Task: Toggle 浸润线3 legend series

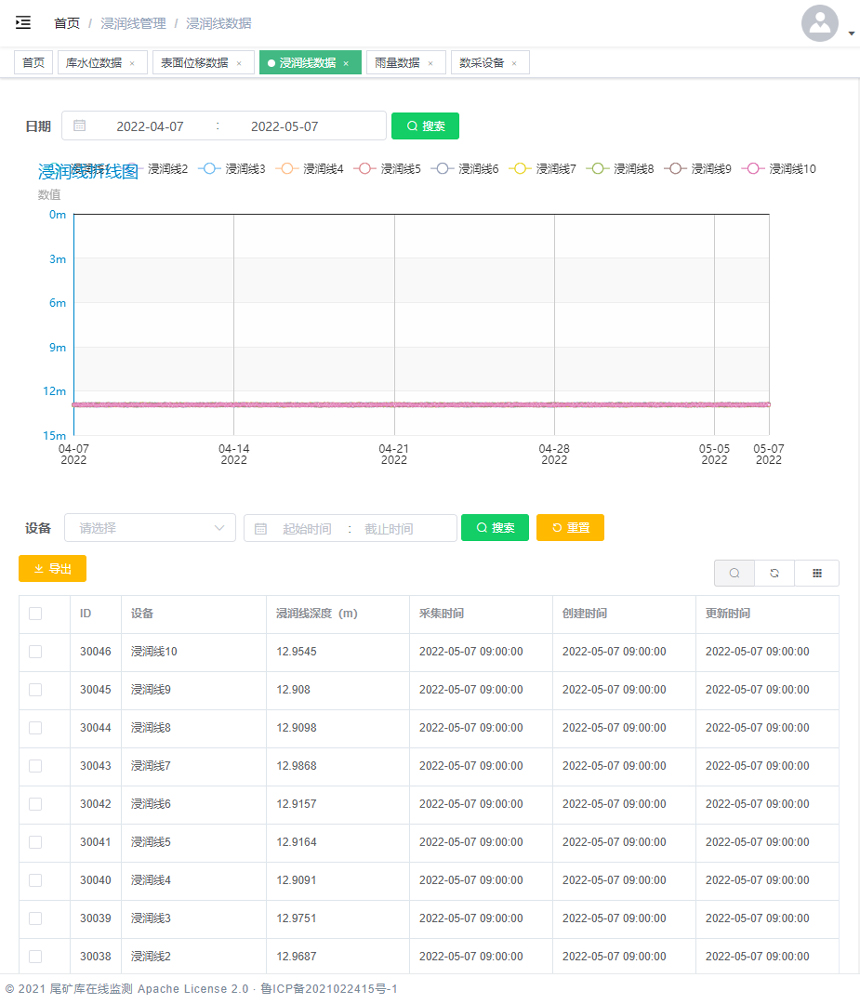Action: [233, 169]
